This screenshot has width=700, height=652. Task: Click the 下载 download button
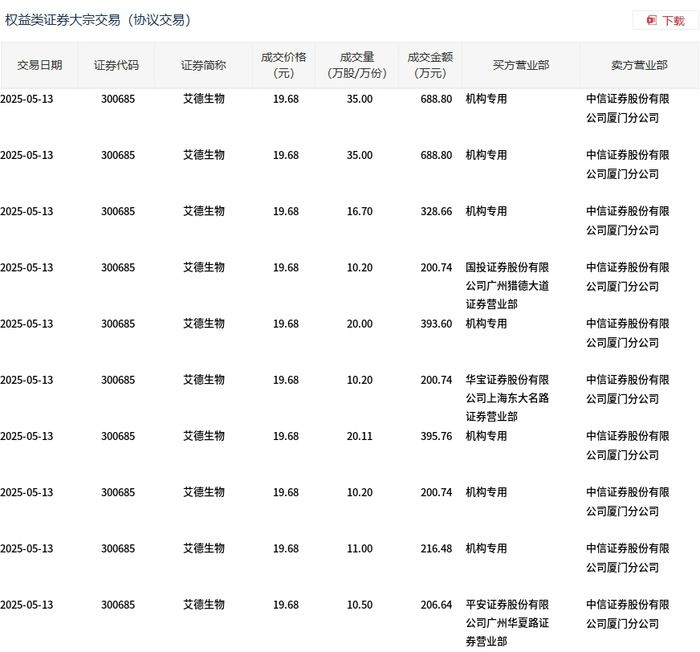coord(665,21)
